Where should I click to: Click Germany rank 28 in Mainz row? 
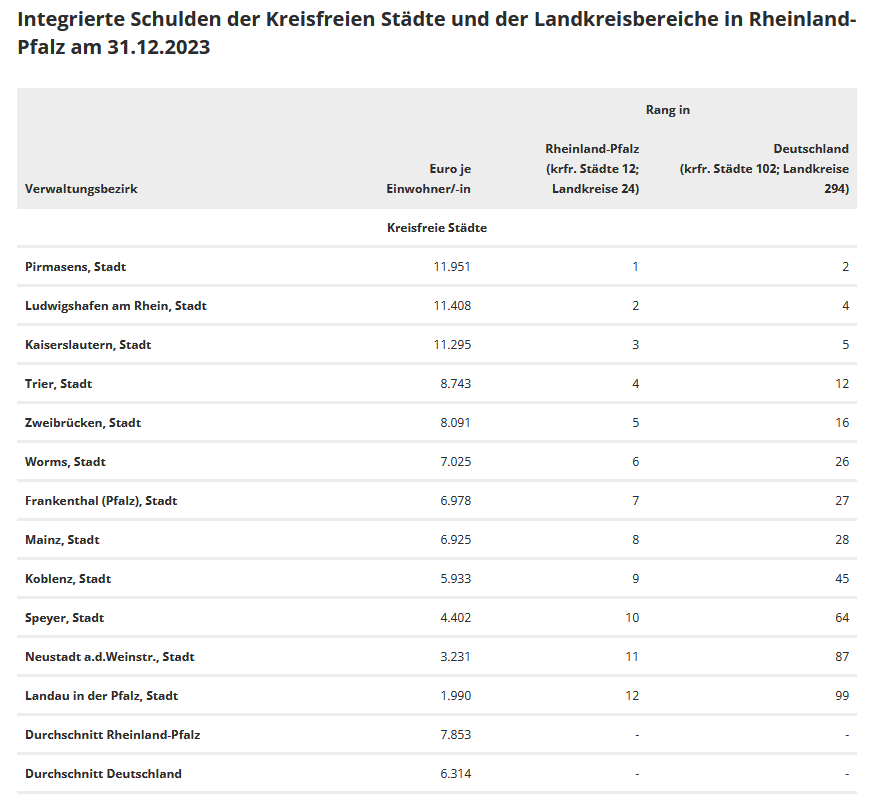click(842, 540)
